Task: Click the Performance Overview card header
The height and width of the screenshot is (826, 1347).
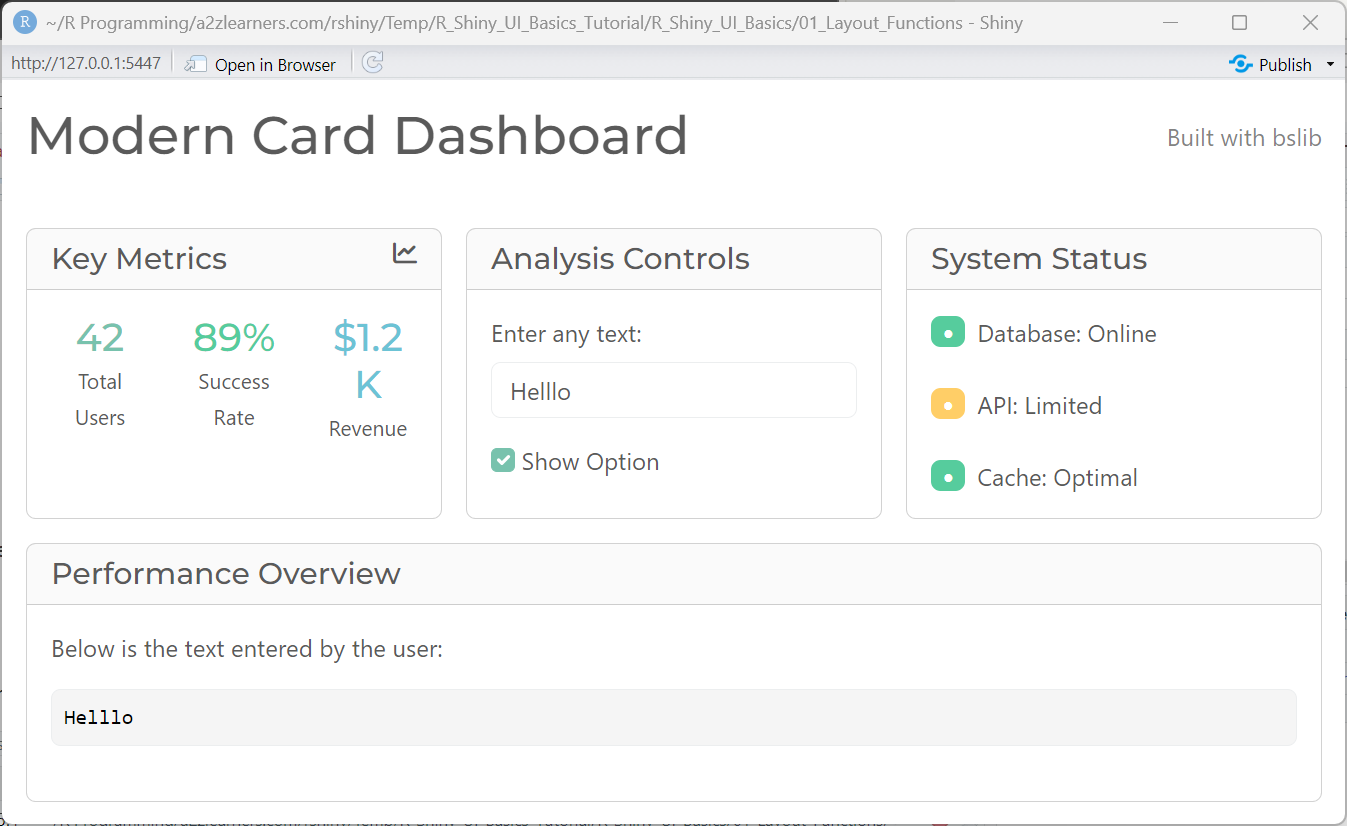Action: 226,573
